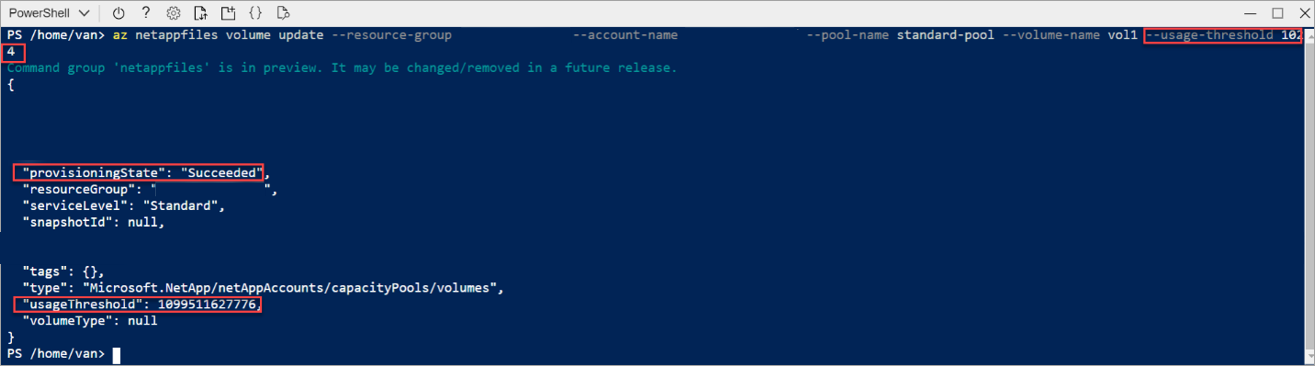Screen dimensions: 1315x366
Task: Click the "serviceLevel": "Standard" line
Action: [123, 206]
